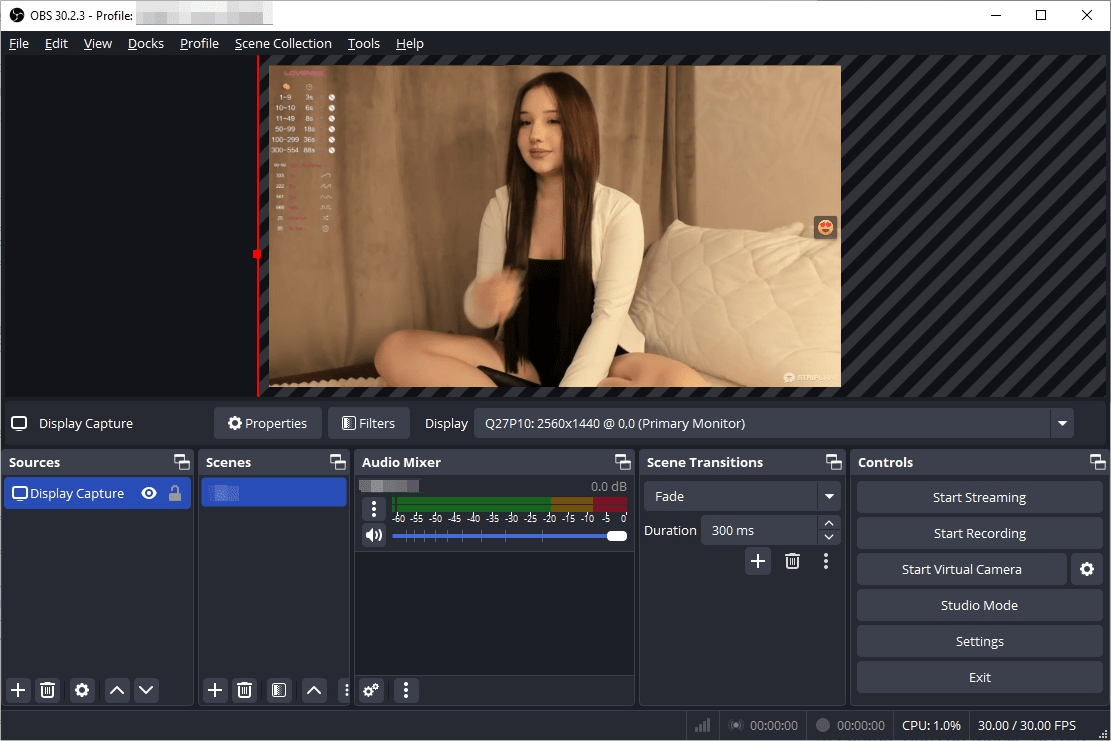This screenshot has height=741, width=1111.
Task: Open the Audio Mixer options menu
Action: pyautogui.click(x=405, y=690)
